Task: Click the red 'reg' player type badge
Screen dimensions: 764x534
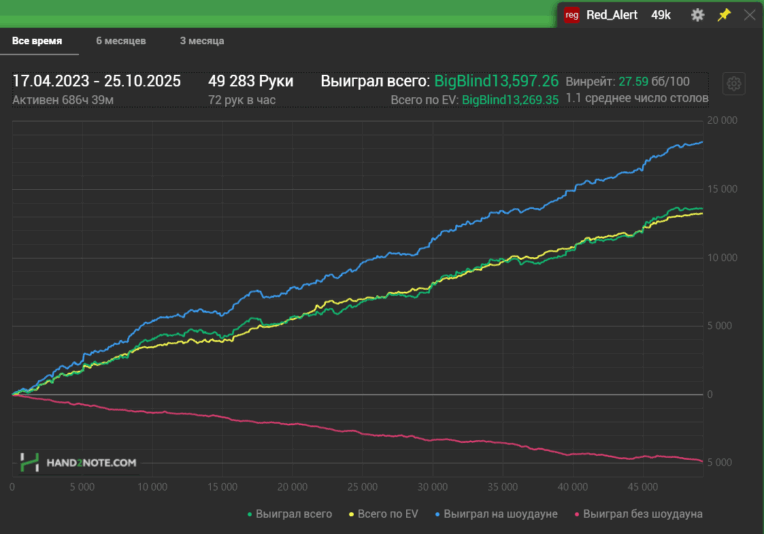Action: [x=572, y=15]
